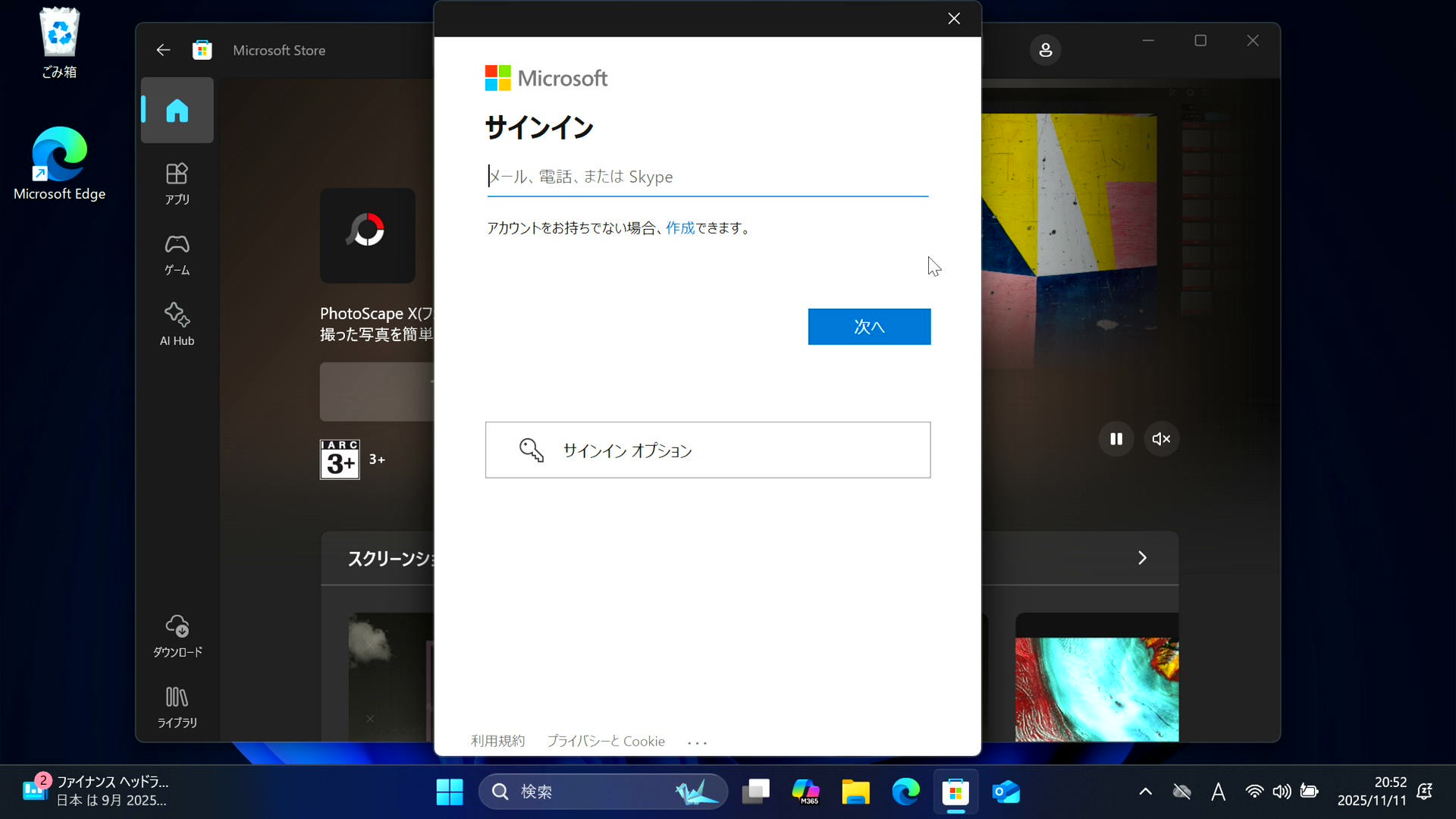The height and width of the screenshot is (819, 1456).
Task: Open the Games section in sidebar
Action: [x=177, y=254]
